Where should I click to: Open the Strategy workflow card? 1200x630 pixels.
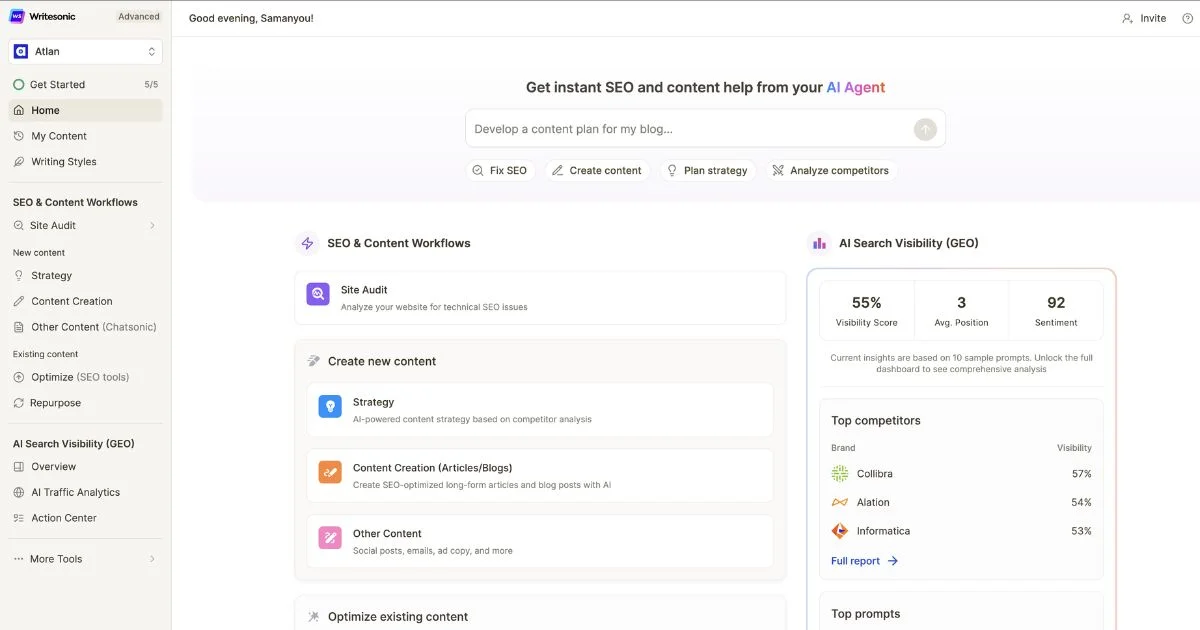coord(540,410)
